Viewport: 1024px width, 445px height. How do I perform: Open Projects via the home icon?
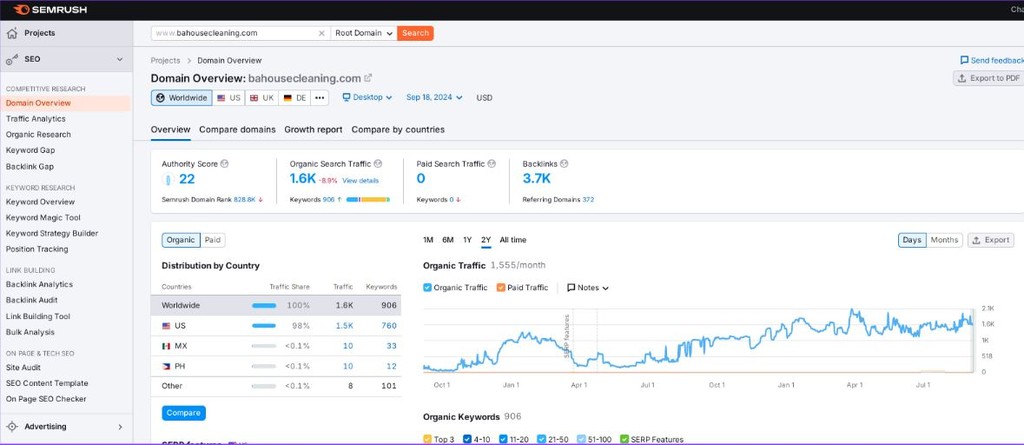[12, 33]
